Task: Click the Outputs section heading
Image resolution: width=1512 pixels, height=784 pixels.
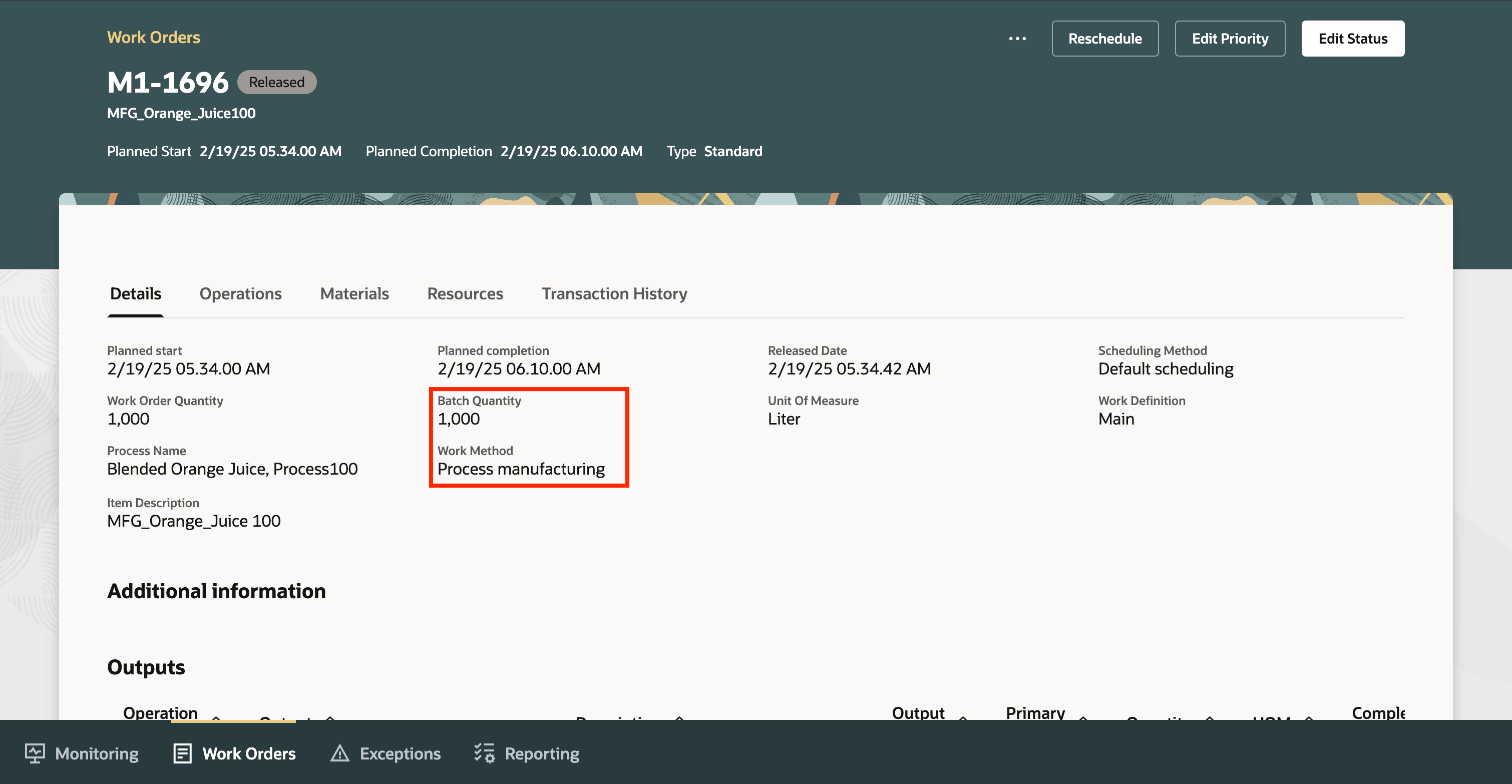Action: click(x=146, y=667)
